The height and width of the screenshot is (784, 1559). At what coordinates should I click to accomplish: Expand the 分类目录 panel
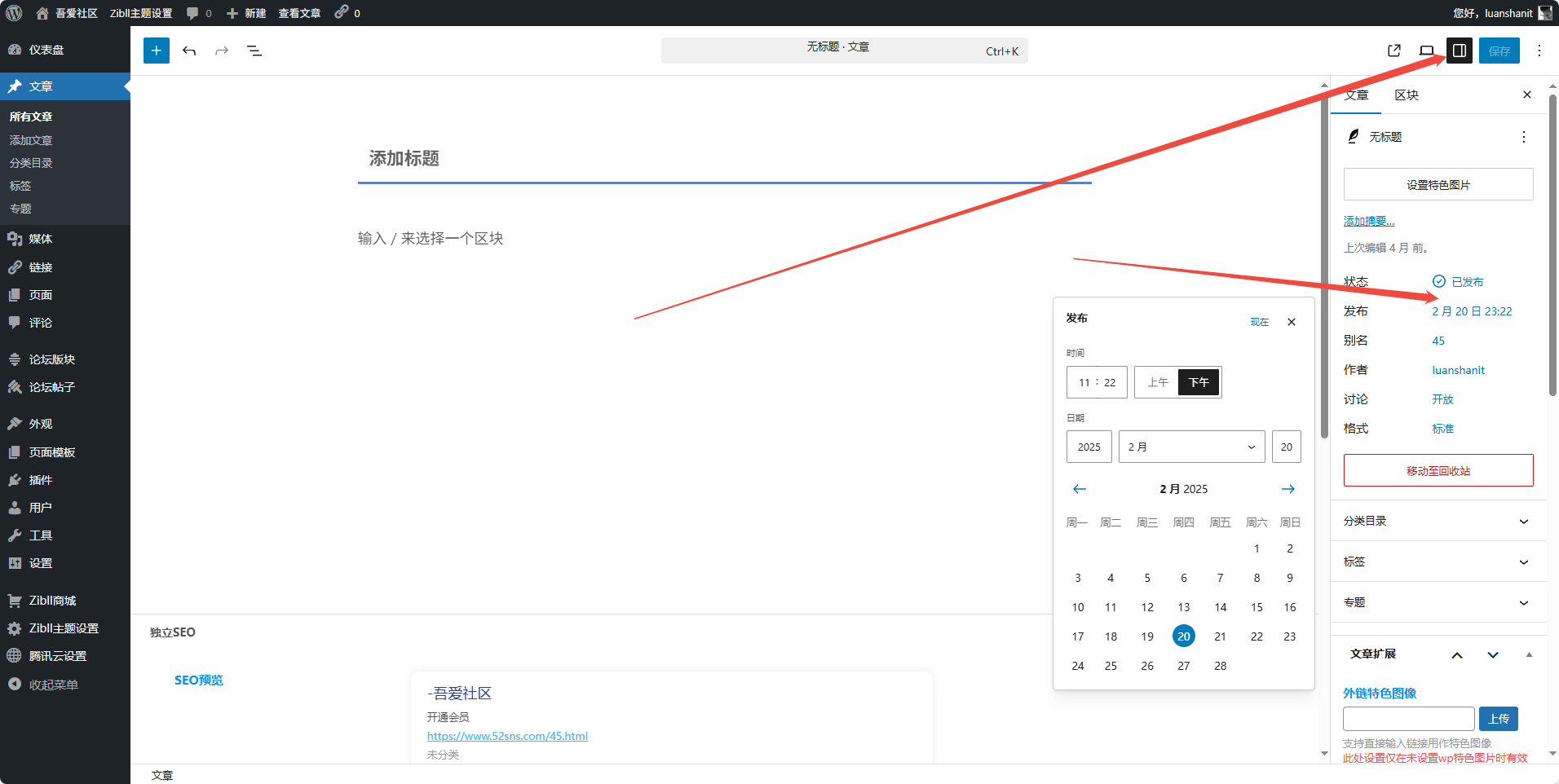pos(1438,521)
